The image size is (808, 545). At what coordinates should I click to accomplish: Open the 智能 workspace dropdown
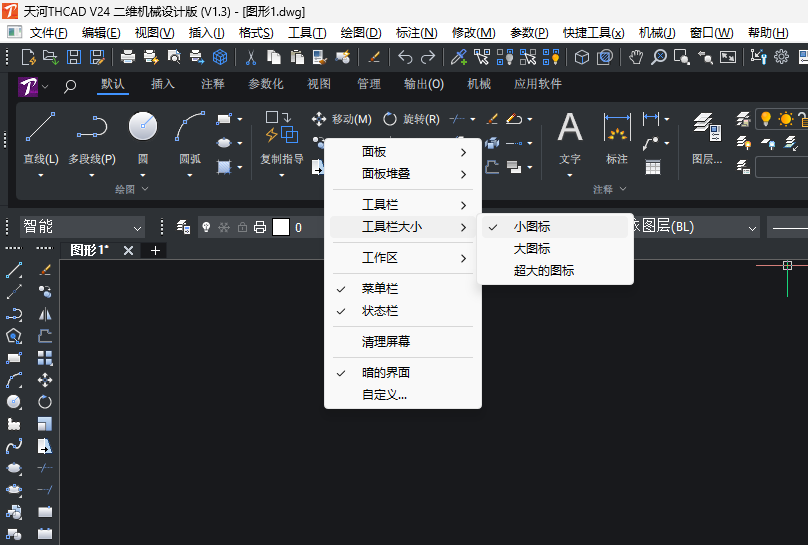coord(82,228)
